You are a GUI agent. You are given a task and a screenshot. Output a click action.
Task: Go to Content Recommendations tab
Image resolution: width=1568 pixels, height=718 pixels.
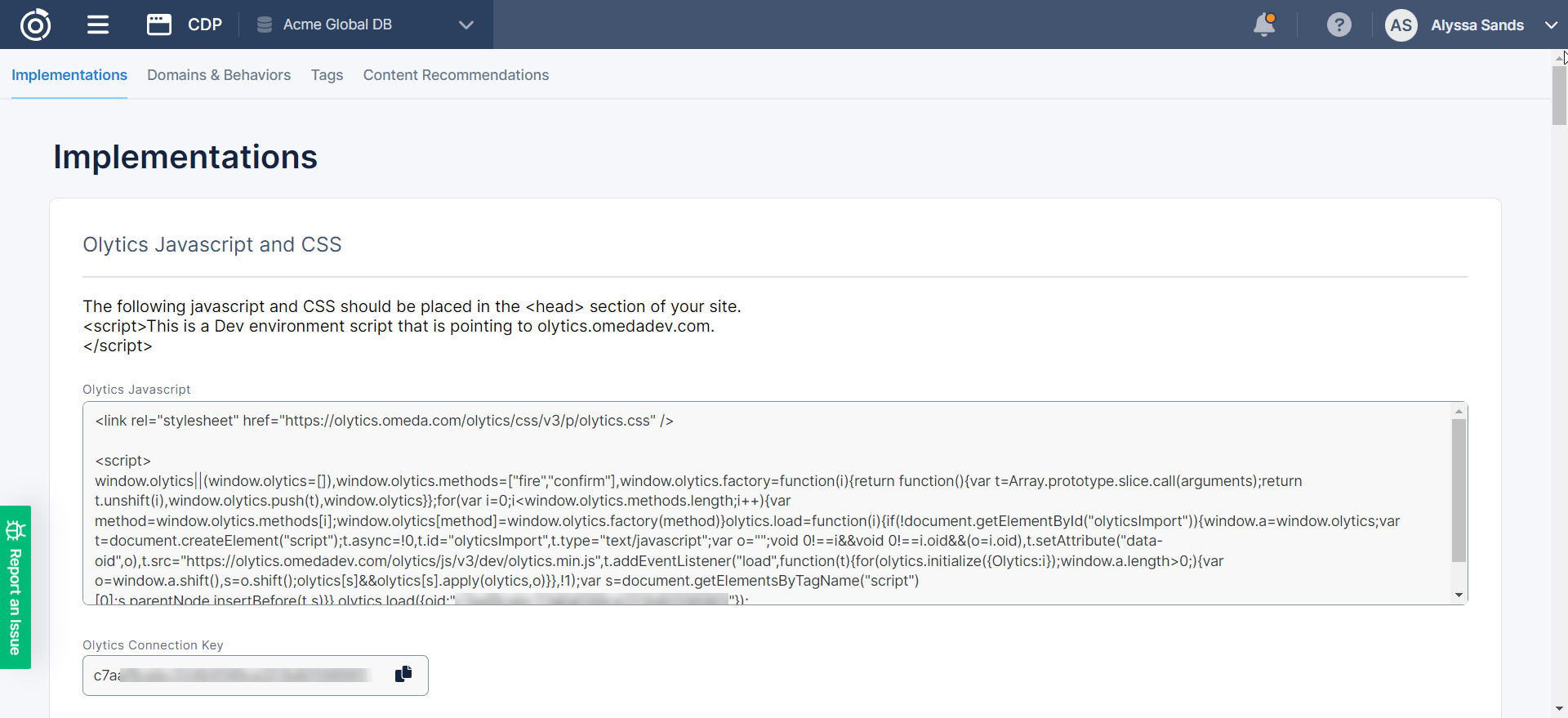456,75
